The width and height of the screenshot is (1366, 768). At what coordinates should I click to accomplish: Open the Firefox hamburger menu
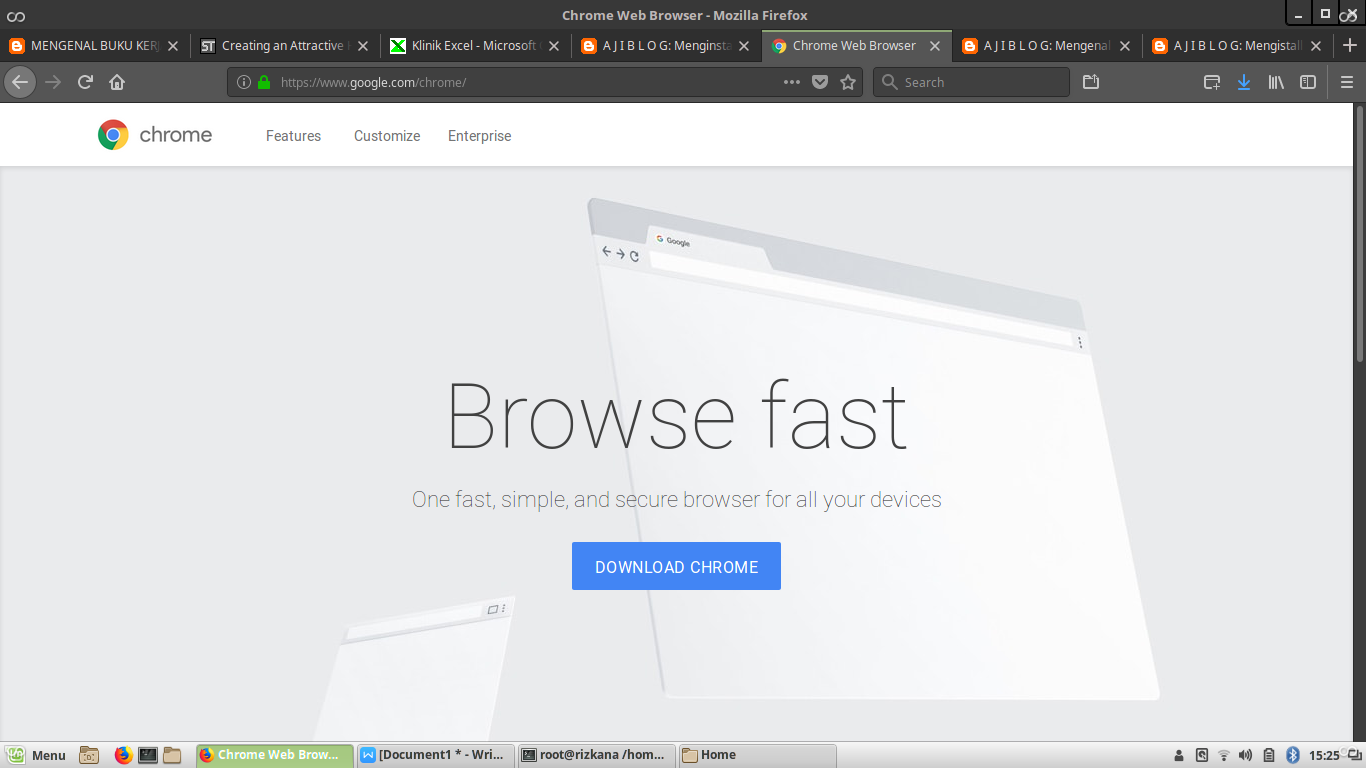[1347, 82]
